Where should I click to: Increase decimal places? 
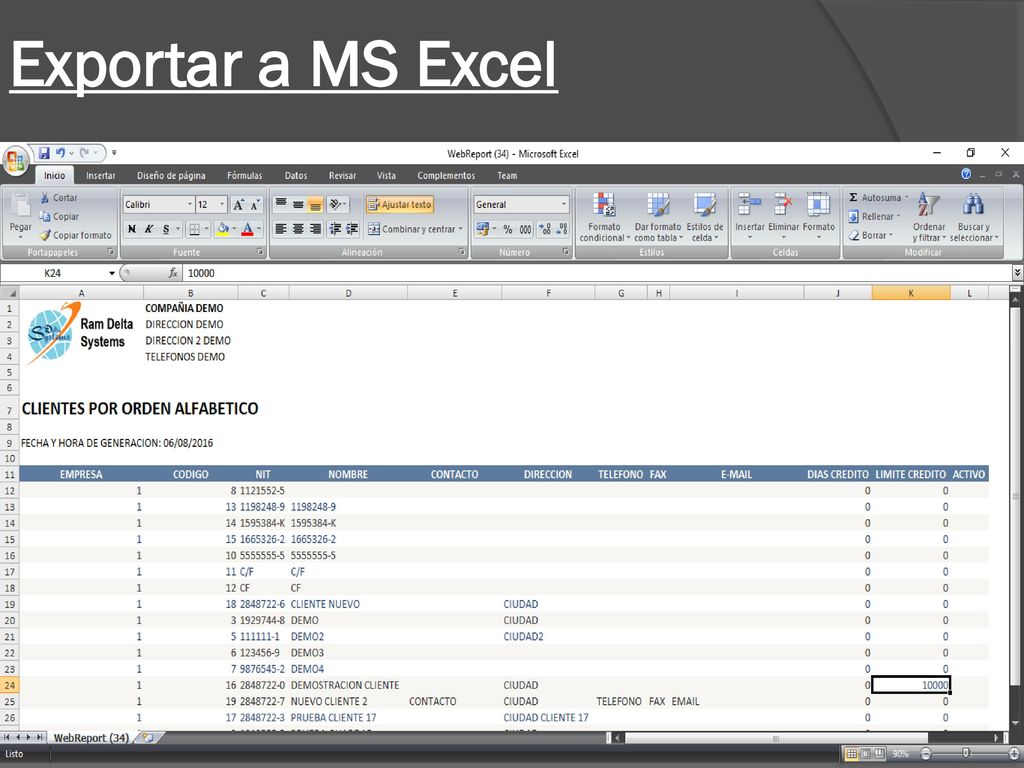click(x=545, y=229)
